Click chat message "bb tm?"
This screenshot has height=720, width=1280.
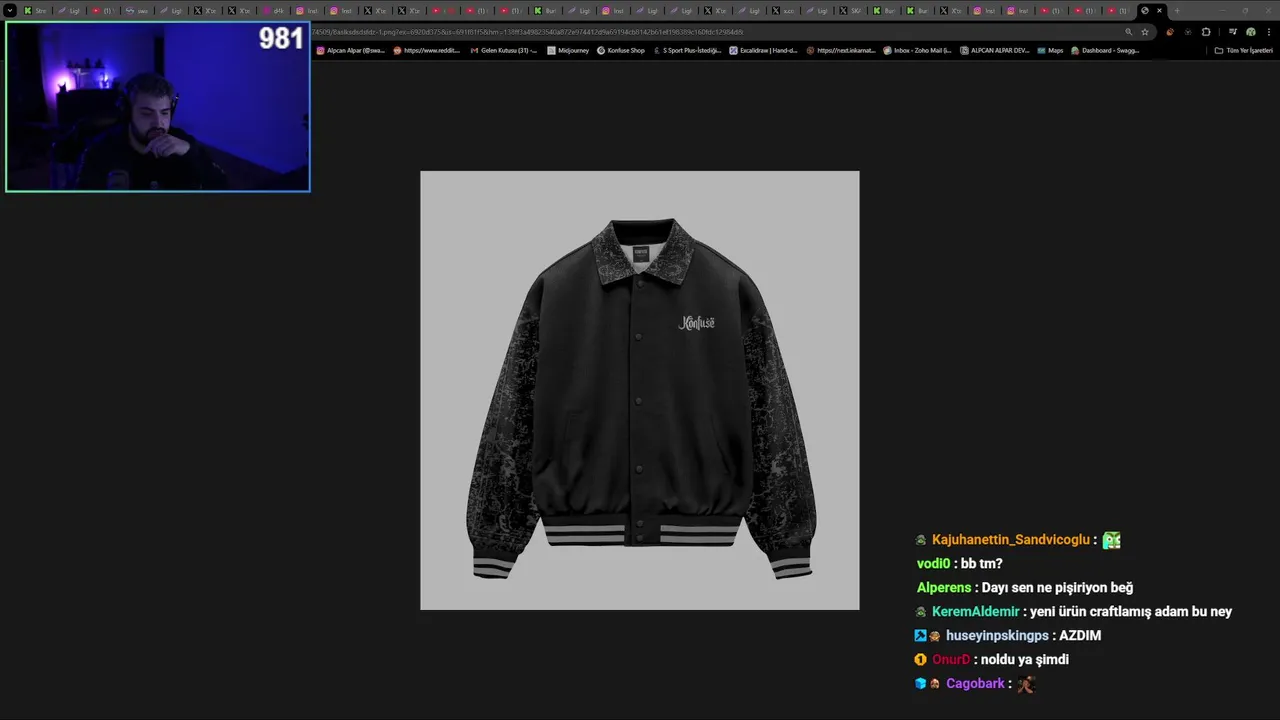tap(982, 564)
